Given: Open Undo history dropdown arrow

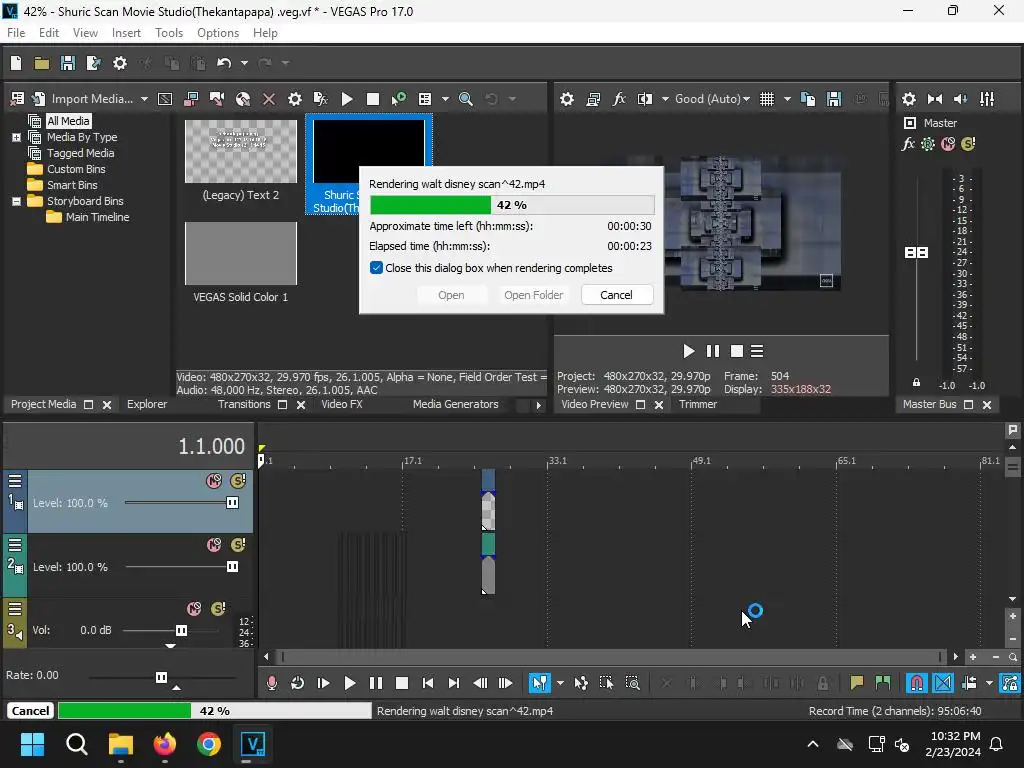Looking at the screenshot, I should coord(244,63).
